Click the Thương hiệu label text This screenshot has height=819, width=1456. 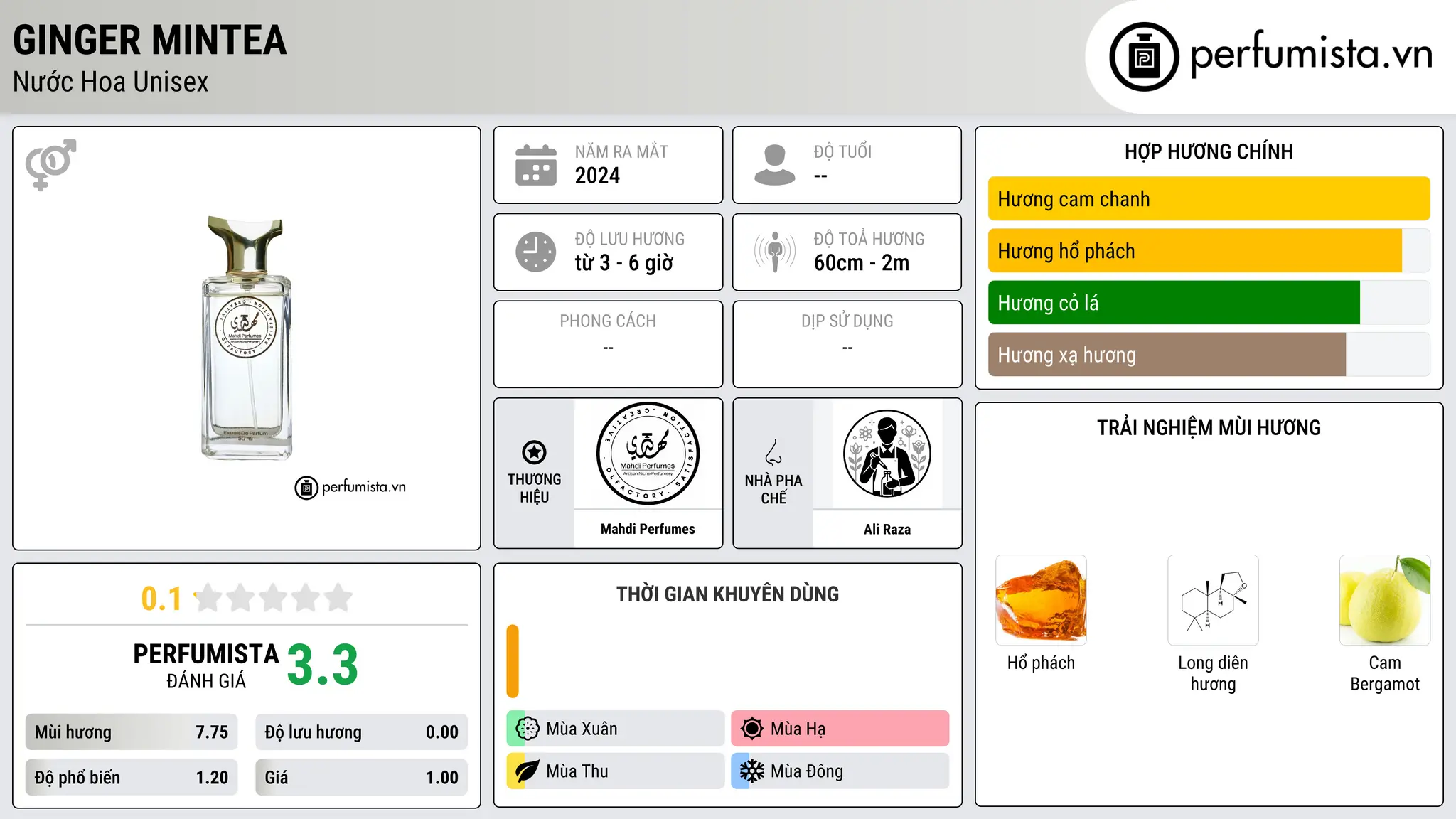tap(534, 488)
